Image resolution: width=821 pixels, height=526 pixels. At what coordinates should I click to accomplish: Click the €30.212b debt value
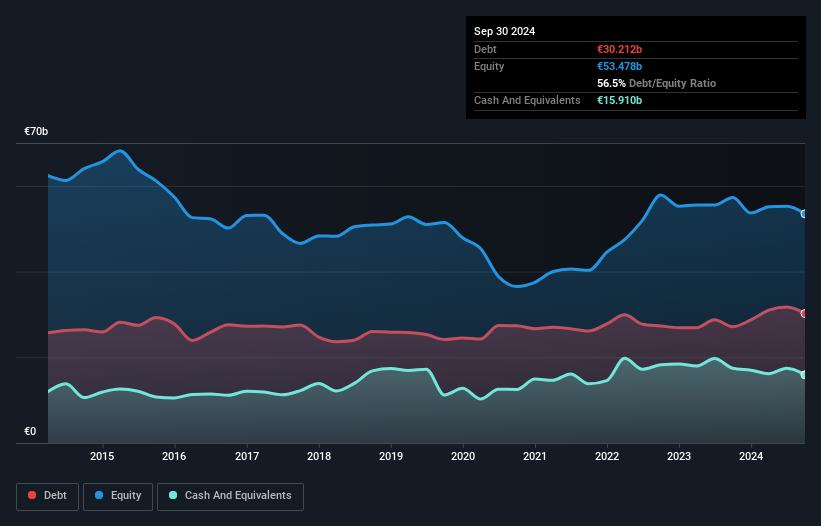click(619, 49)
